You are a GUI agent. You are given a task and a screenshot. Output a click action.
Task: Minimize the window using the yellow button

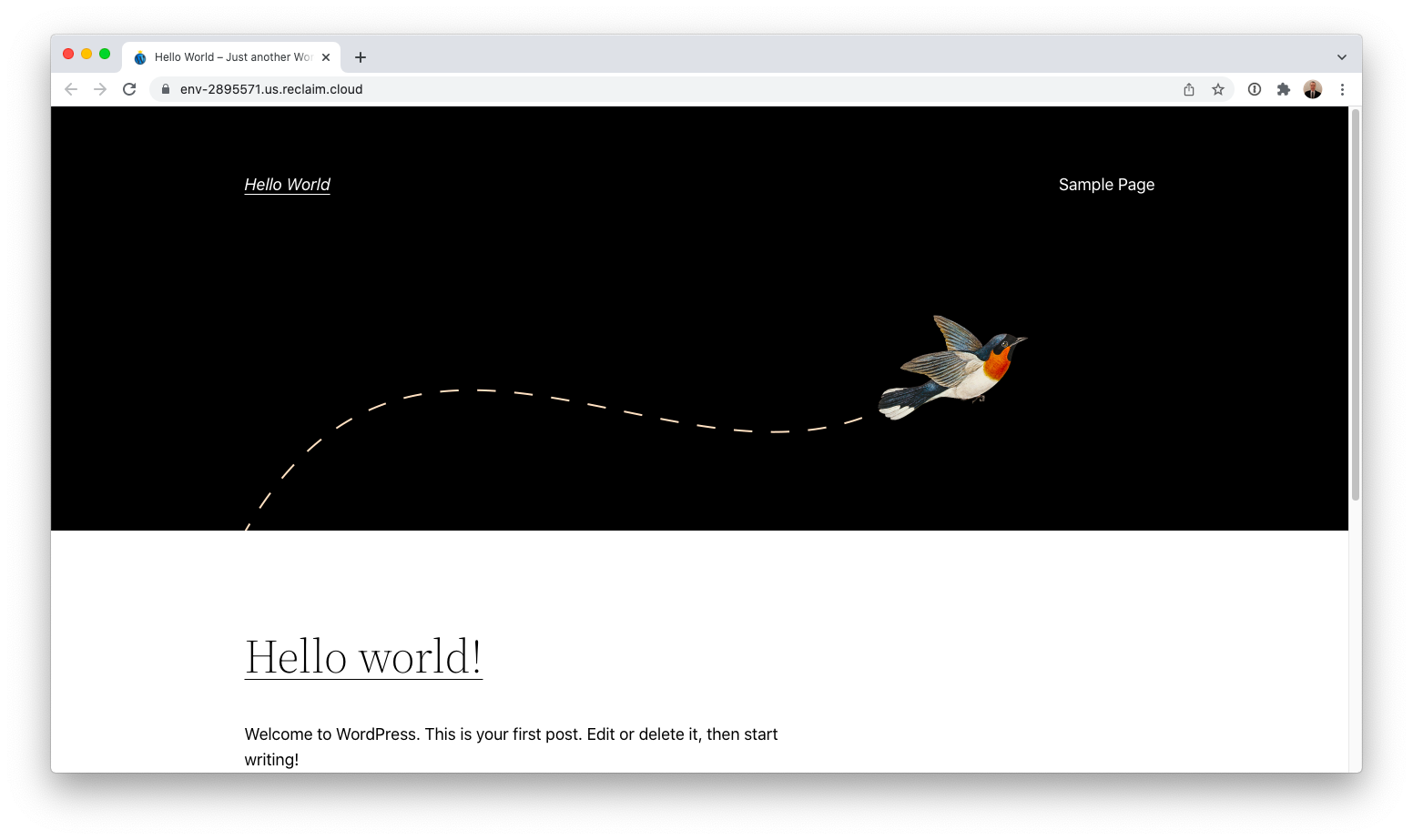point(86,55)
